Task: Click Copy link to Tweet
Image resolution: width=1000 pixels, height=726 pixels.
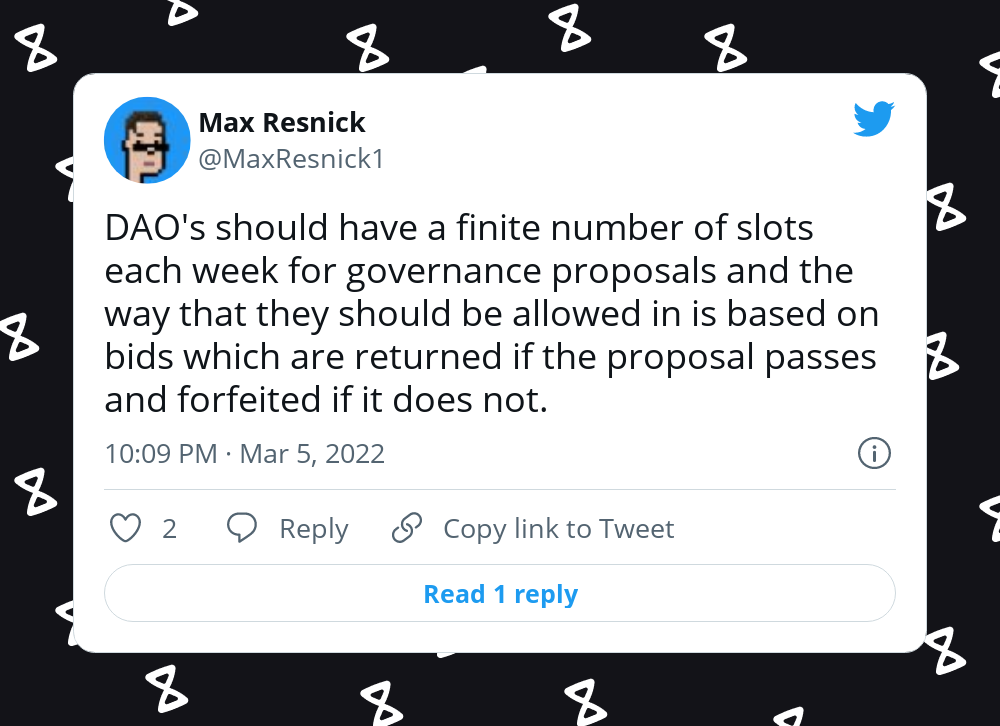Action: 558,528
